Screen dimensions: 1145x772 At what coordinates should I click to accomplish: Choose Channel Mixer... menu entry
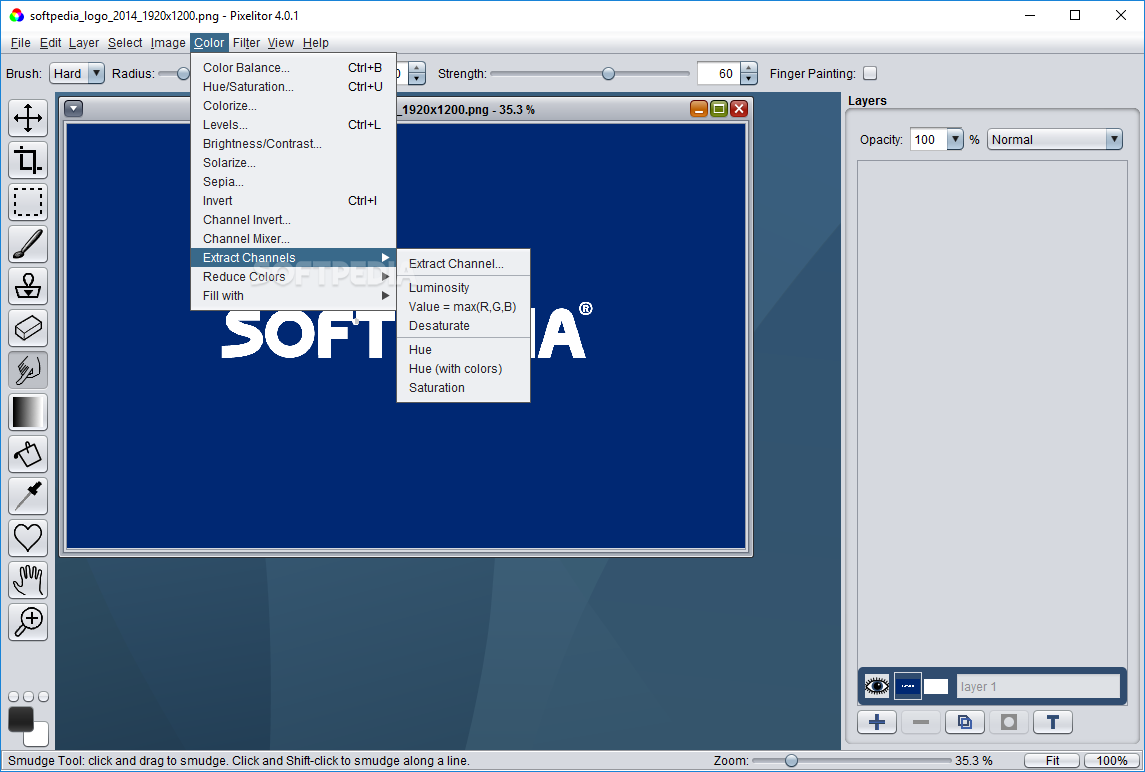(294, 239)
